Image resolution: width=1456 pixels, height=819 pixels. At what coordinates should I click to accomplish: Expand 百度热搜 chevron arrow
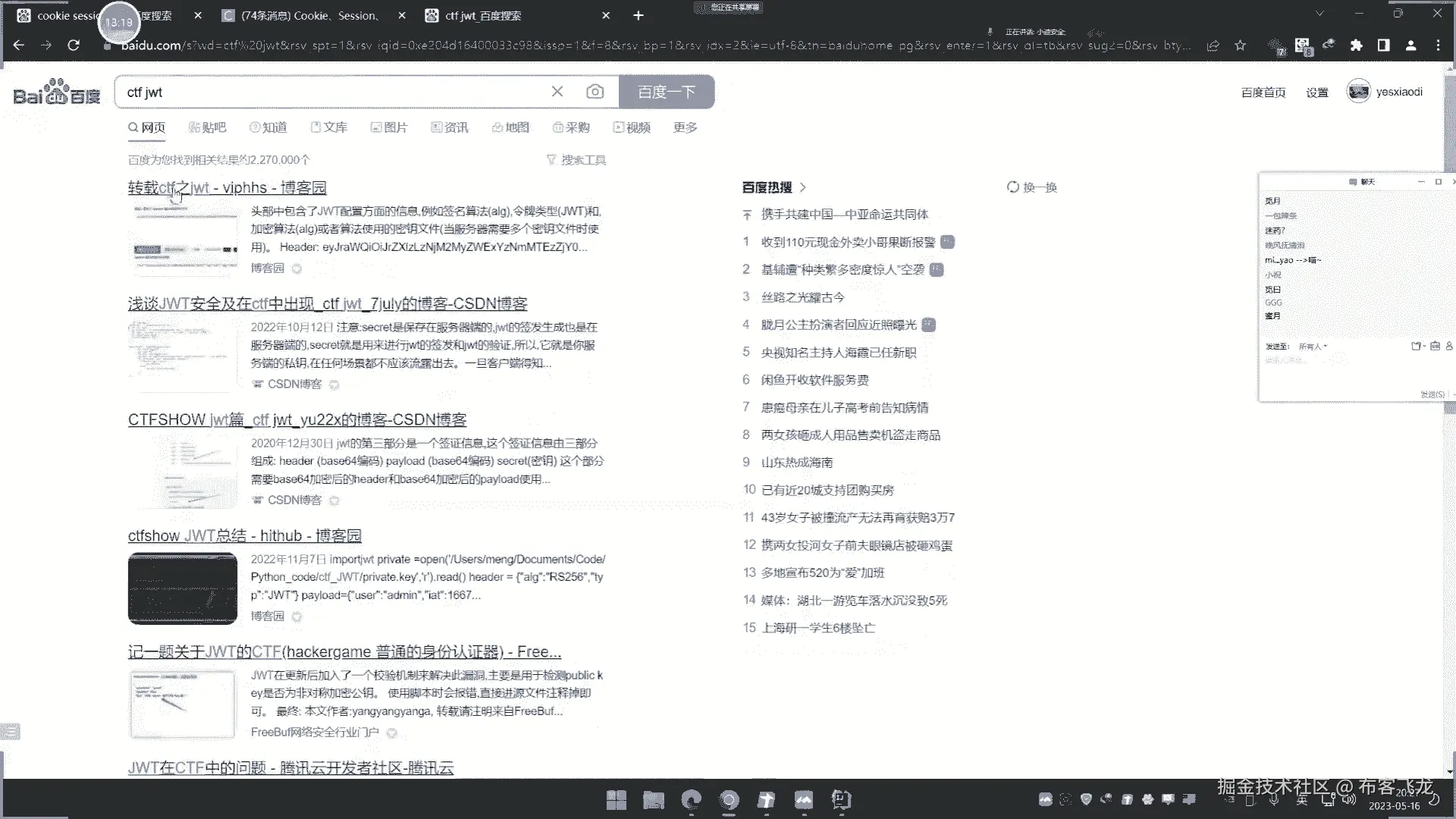click(803, 187)
